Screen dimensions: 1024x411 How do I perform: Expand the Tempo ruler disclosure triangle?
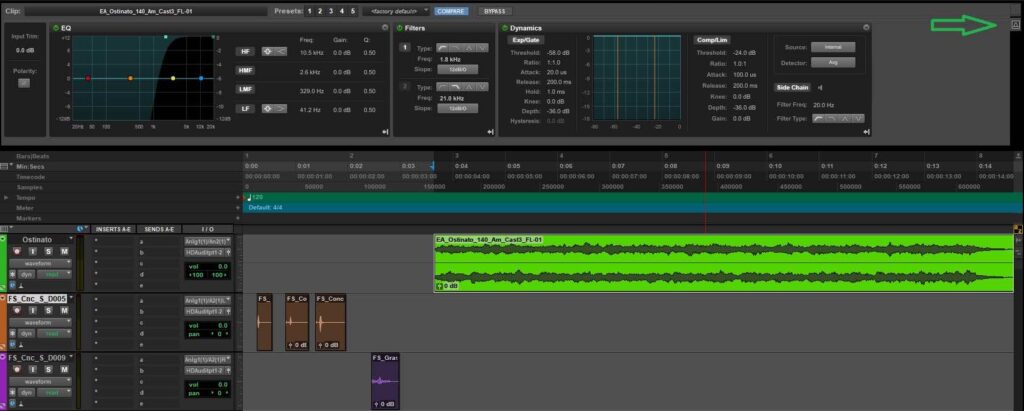pos(8,197)
